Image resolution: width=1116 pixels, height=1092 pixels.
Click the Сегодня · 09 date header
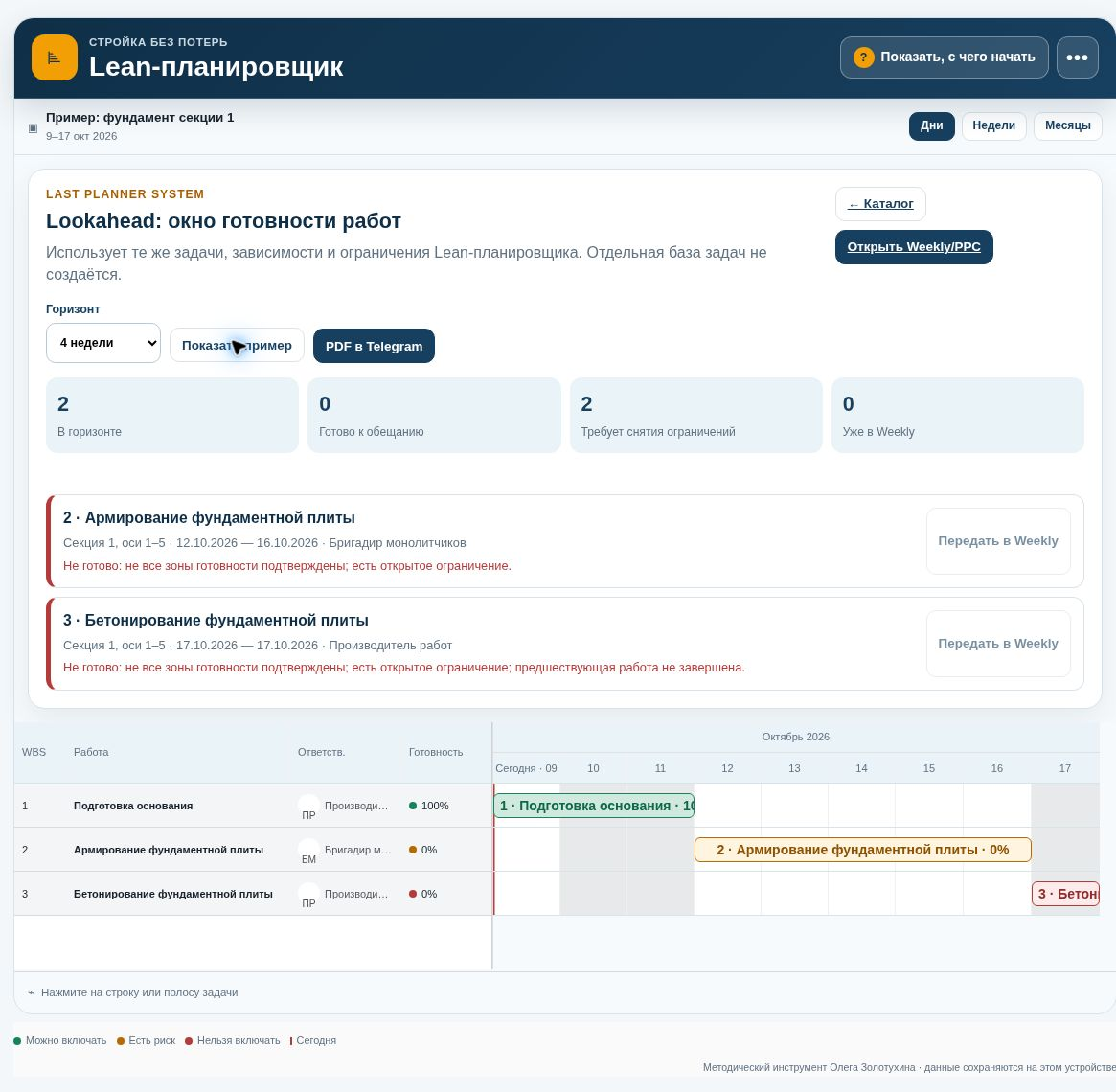click(x=526, y=769)
